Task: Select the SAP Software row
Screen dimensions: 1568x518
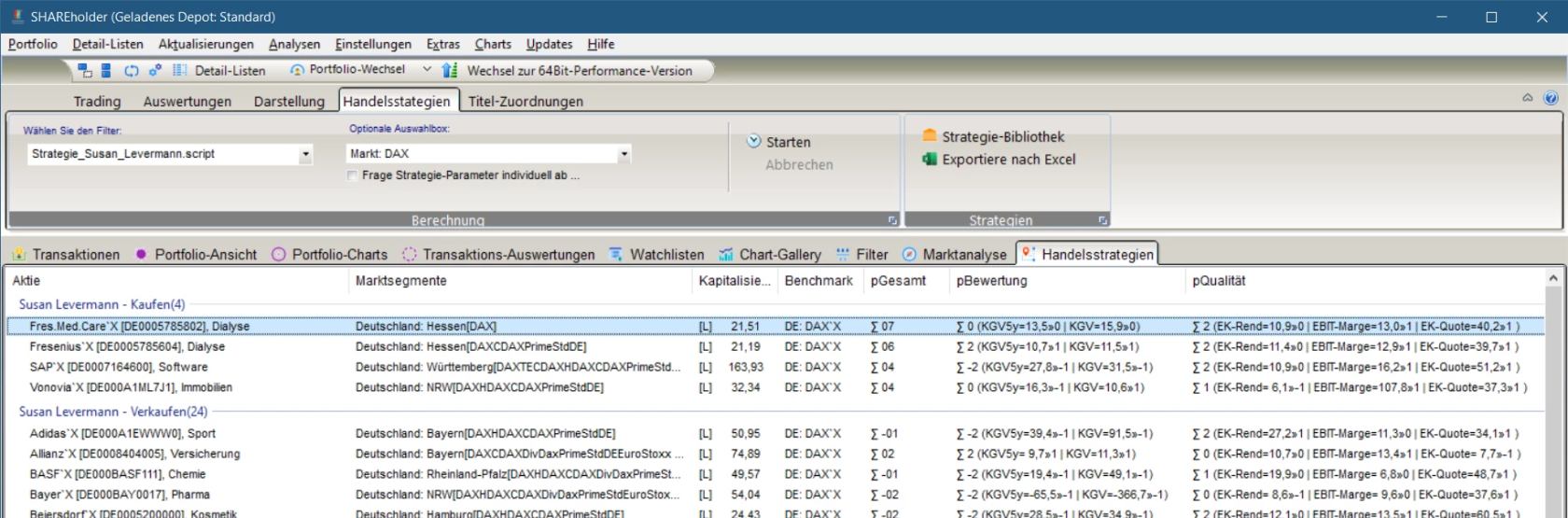Action: click(x=776, y=368)
